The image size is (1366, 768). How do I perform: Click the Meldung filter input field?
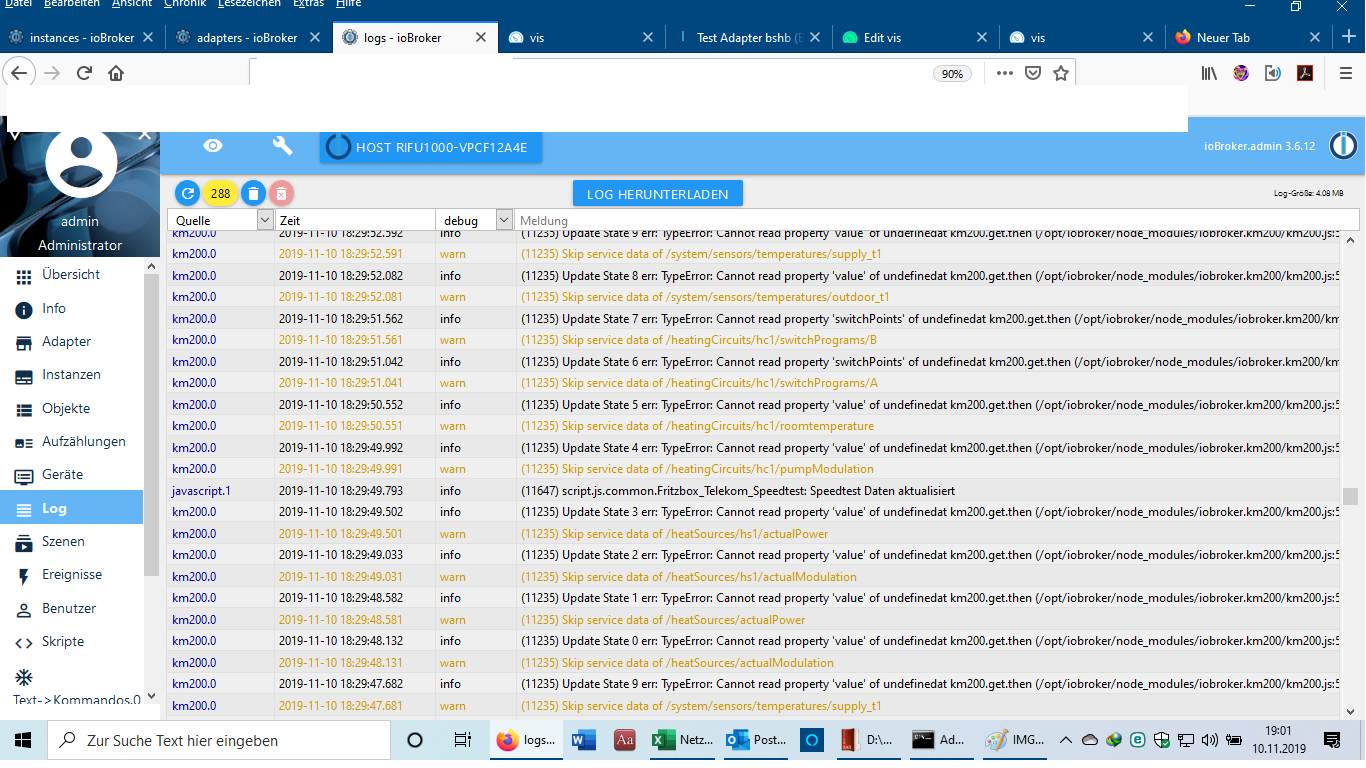pyautogui.click(x=938, y=220)
